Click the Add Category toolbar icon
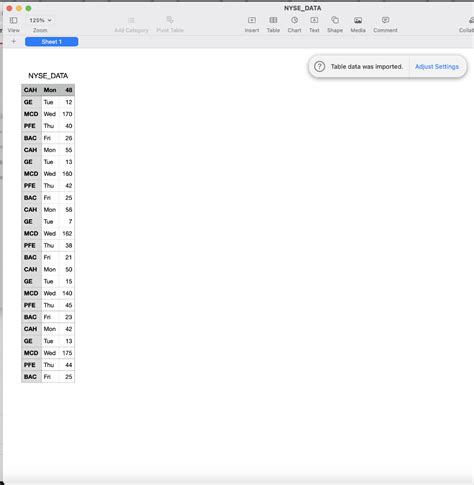 (131, 20)
